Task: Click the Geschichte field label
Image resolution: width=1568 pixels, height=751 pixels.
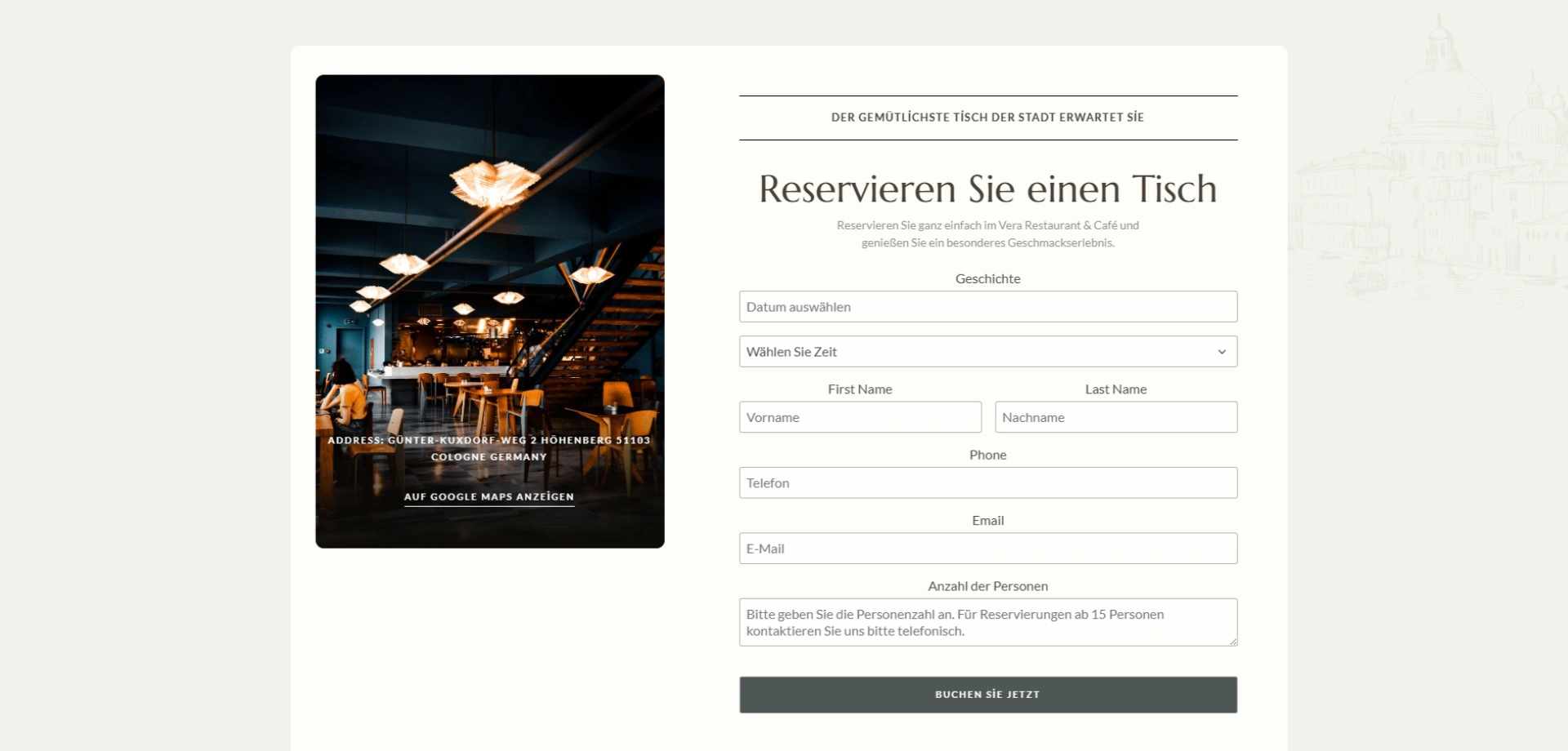Action: click(x=987, y=279)
